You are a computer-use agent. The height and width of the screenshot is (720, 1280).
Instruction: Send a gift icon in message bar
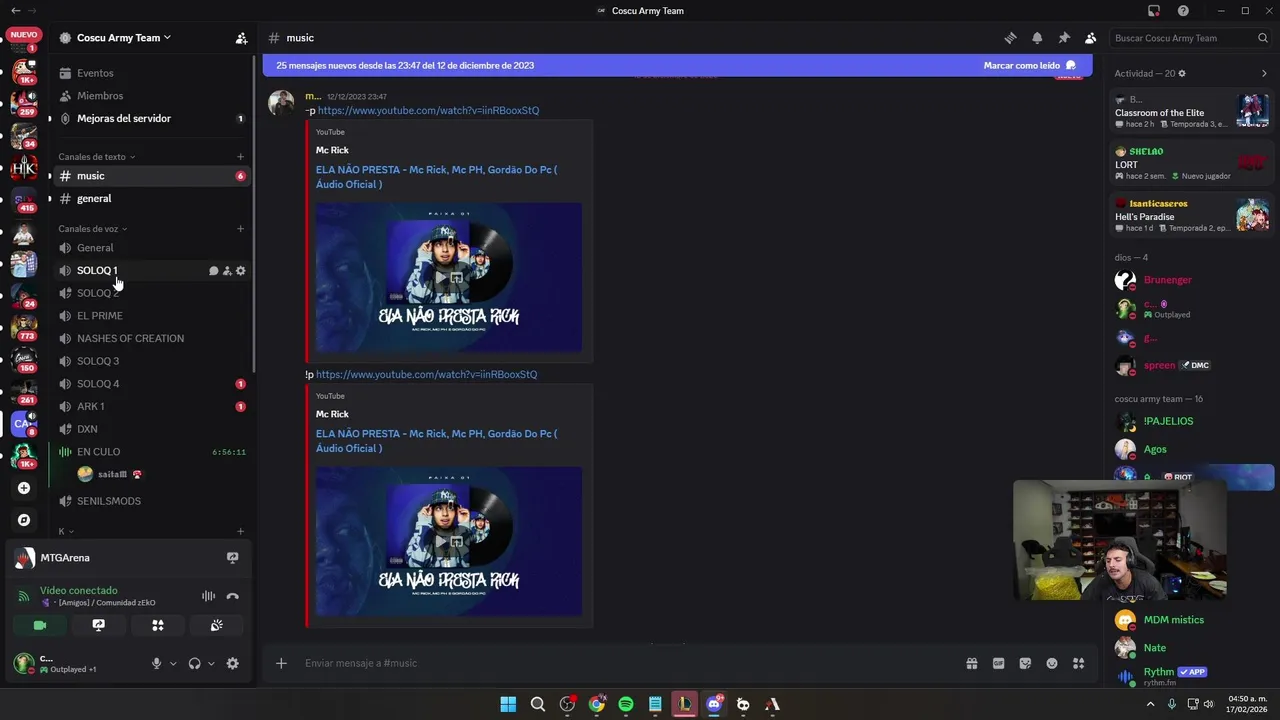coord(971,663)
